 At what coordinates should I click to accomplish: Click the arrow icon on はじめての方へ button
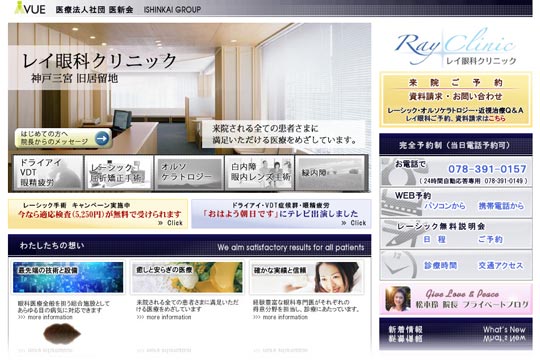coord(102,138)
